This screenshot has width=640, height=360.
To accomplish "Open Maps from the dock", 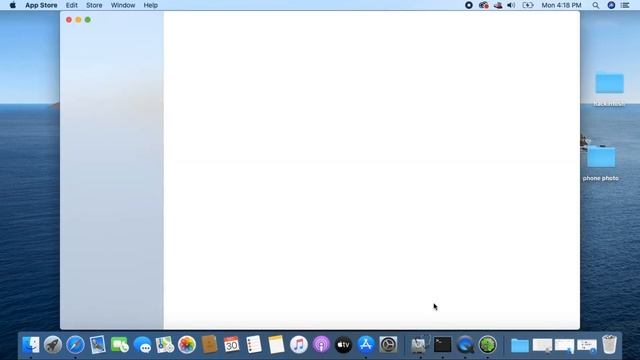I will pyautogui.click(x=165, y=345).
